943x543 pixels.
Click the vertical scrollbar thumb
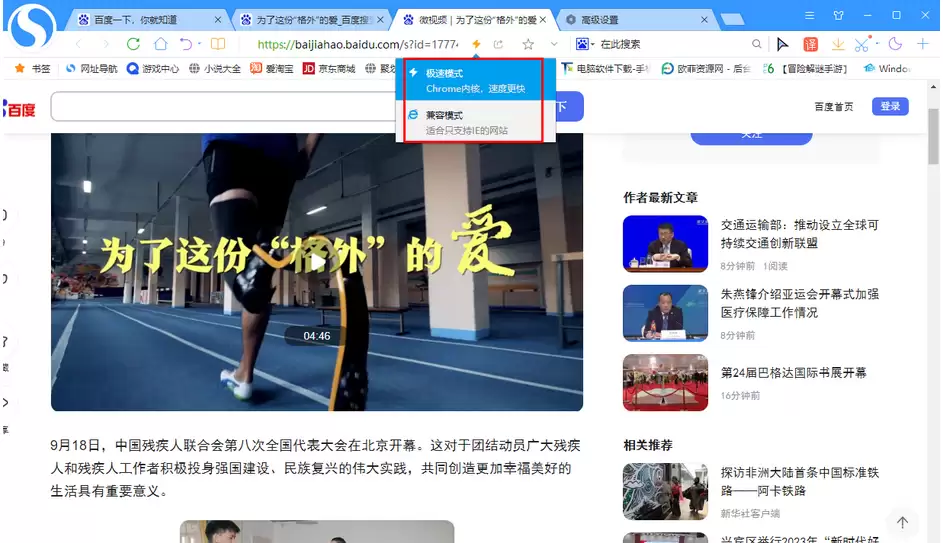(x=933, y=136)
